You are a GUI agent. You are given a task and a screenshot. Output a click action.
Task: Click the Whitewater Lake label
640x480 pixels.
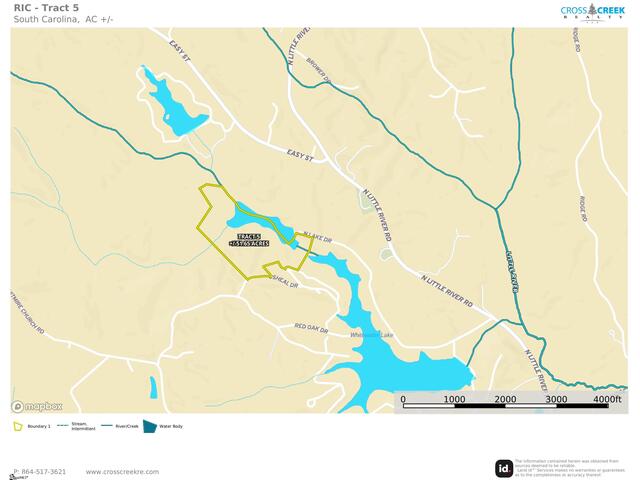click(372, 335)
